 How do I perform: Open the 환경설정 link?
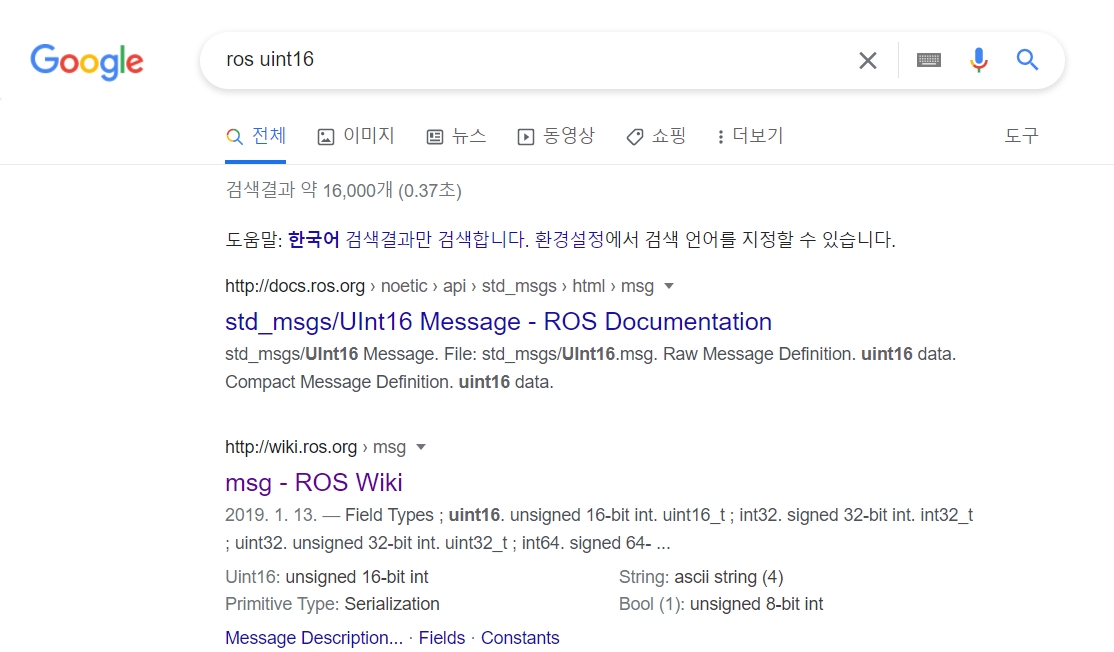click(x=569, y=239)
